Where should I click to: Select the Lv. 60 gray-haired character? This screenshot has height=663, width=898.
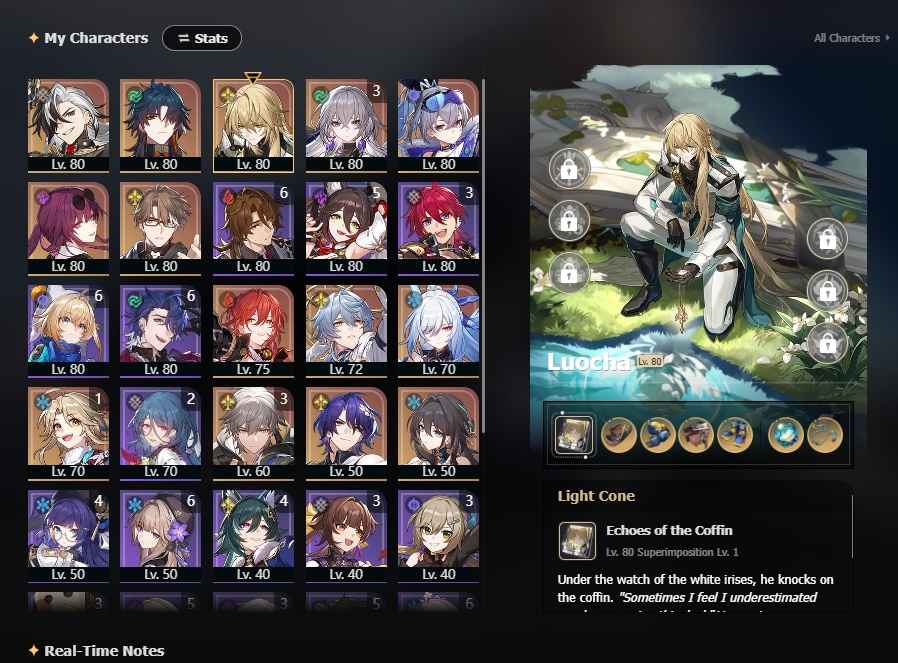pyautogui.click(x=253, y=433)
